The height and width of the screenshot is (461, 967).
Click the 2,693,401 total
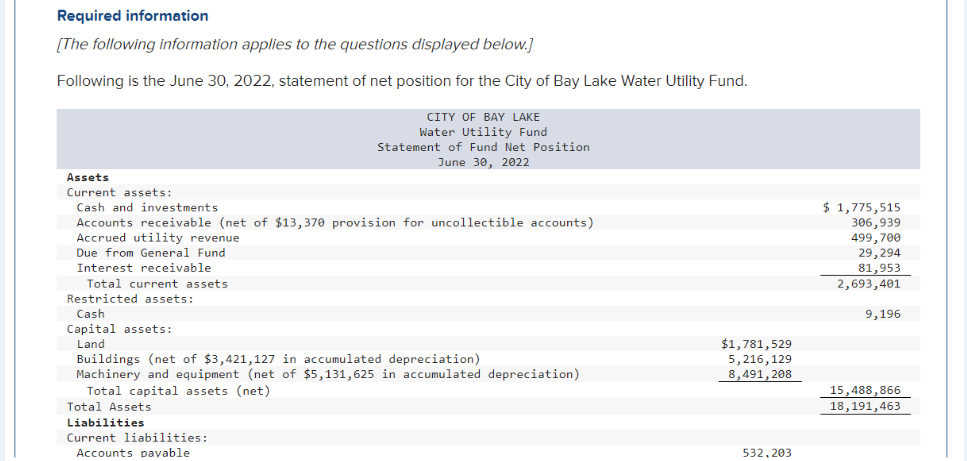(x=869, y=284)
